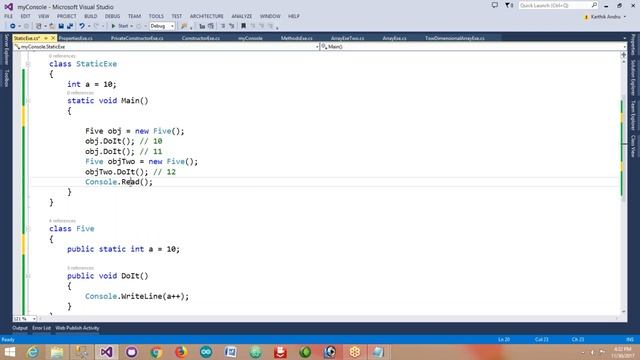Switch to the TwoDimensionalArrayExe.cs tab
The image size is (640, 360).
tap(455, 38)
